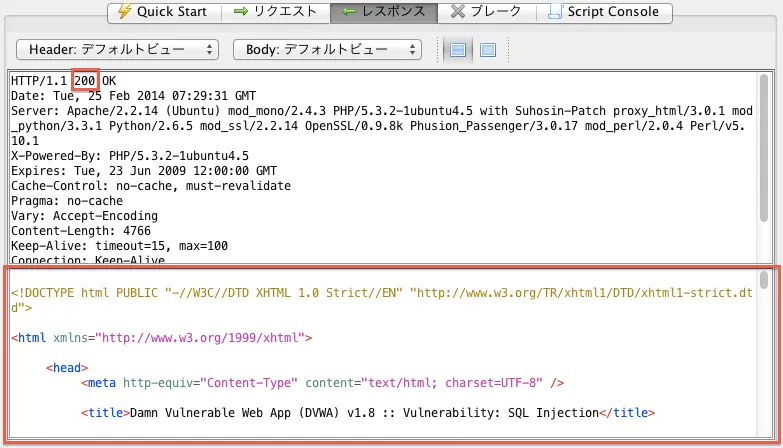
Task: Switch to the リクエスト tab
Action: point(278,12)
